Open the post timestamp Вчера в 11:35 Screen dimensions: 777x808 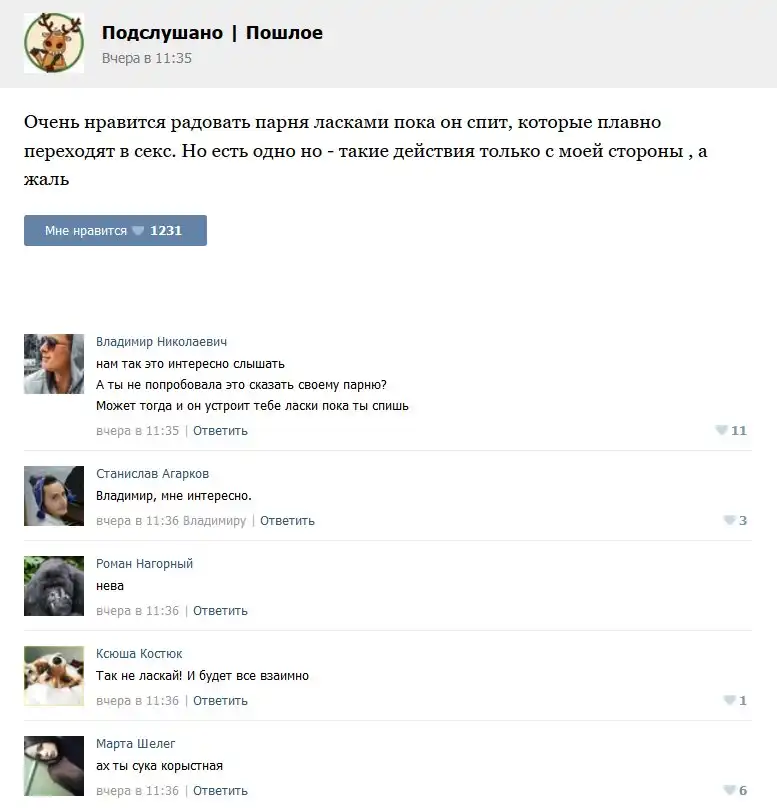[x=147, y=58]
